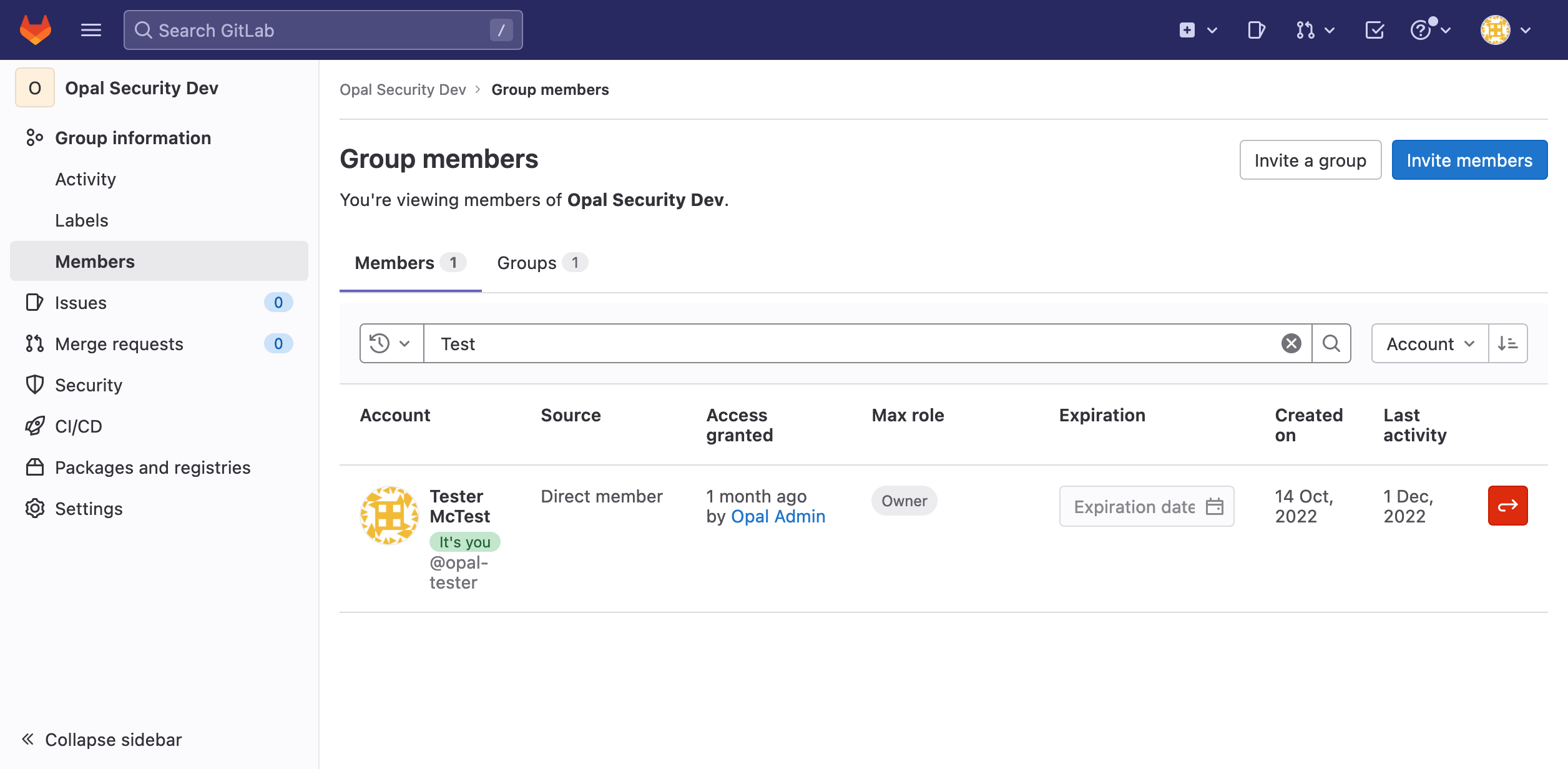Open the calendar expiration date picker
This screenshot has height=769, width=1568.
click(1215, 506)
